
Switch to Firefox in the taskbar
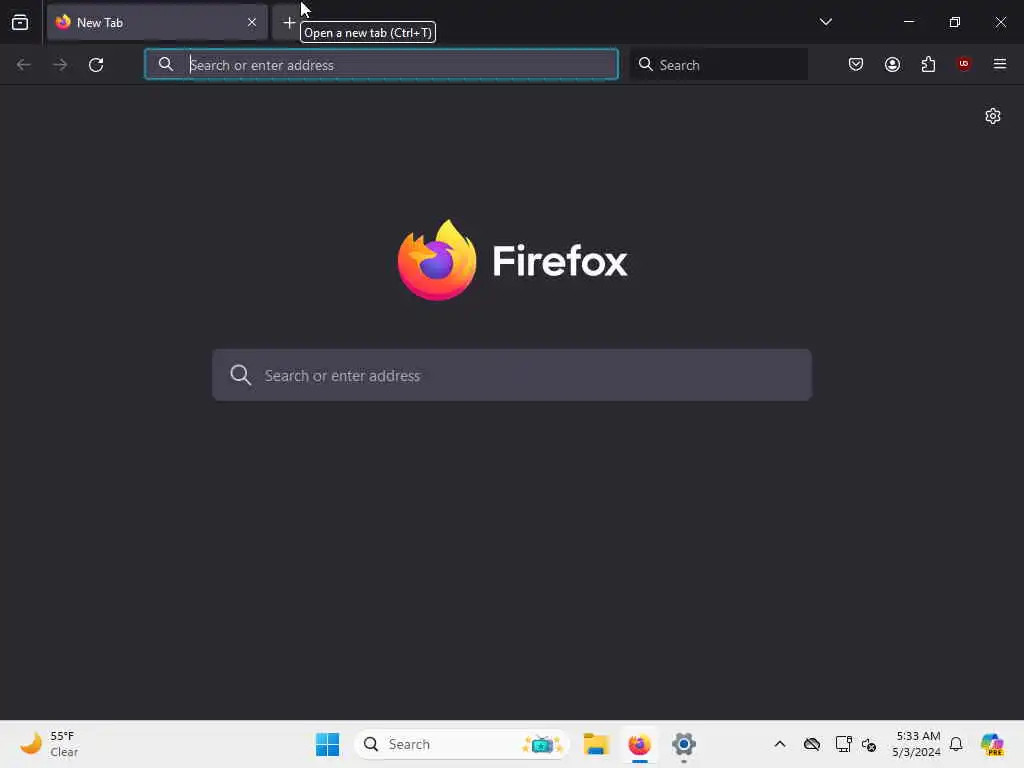tap(639, 744)
